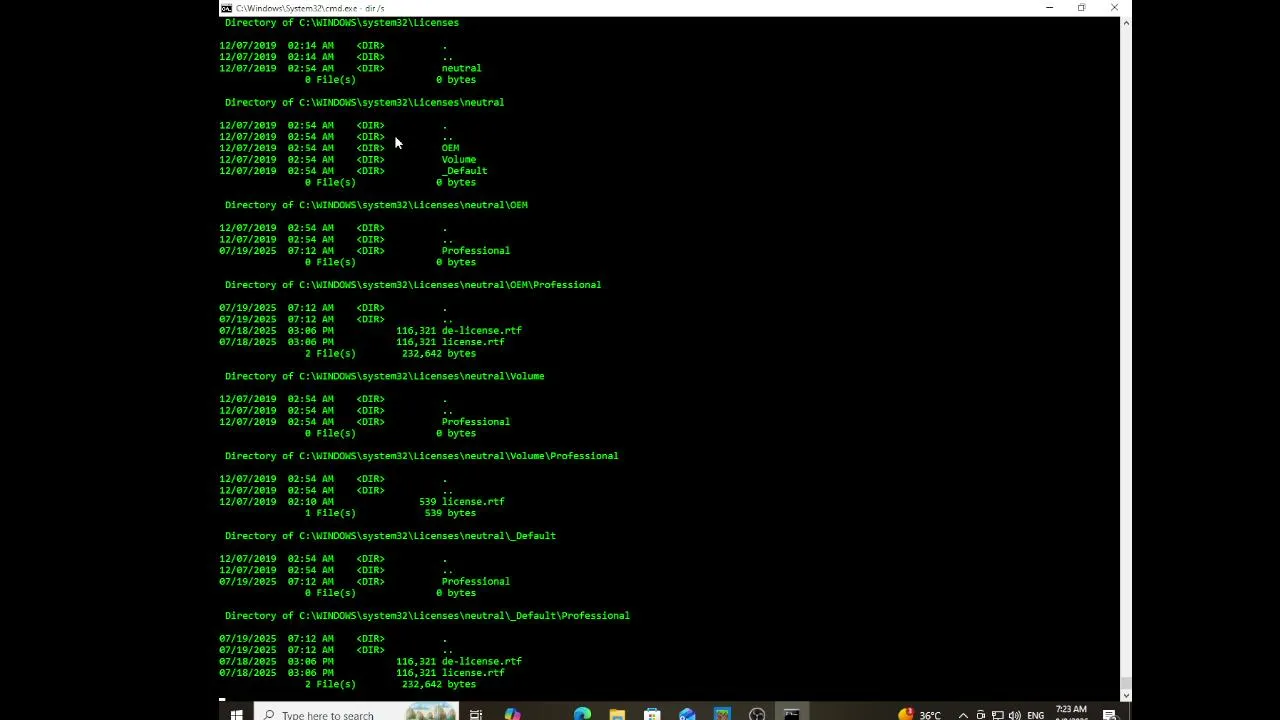1280x720 pixels.
Task: Open network settings tray icon
Action: pos(997,714)
